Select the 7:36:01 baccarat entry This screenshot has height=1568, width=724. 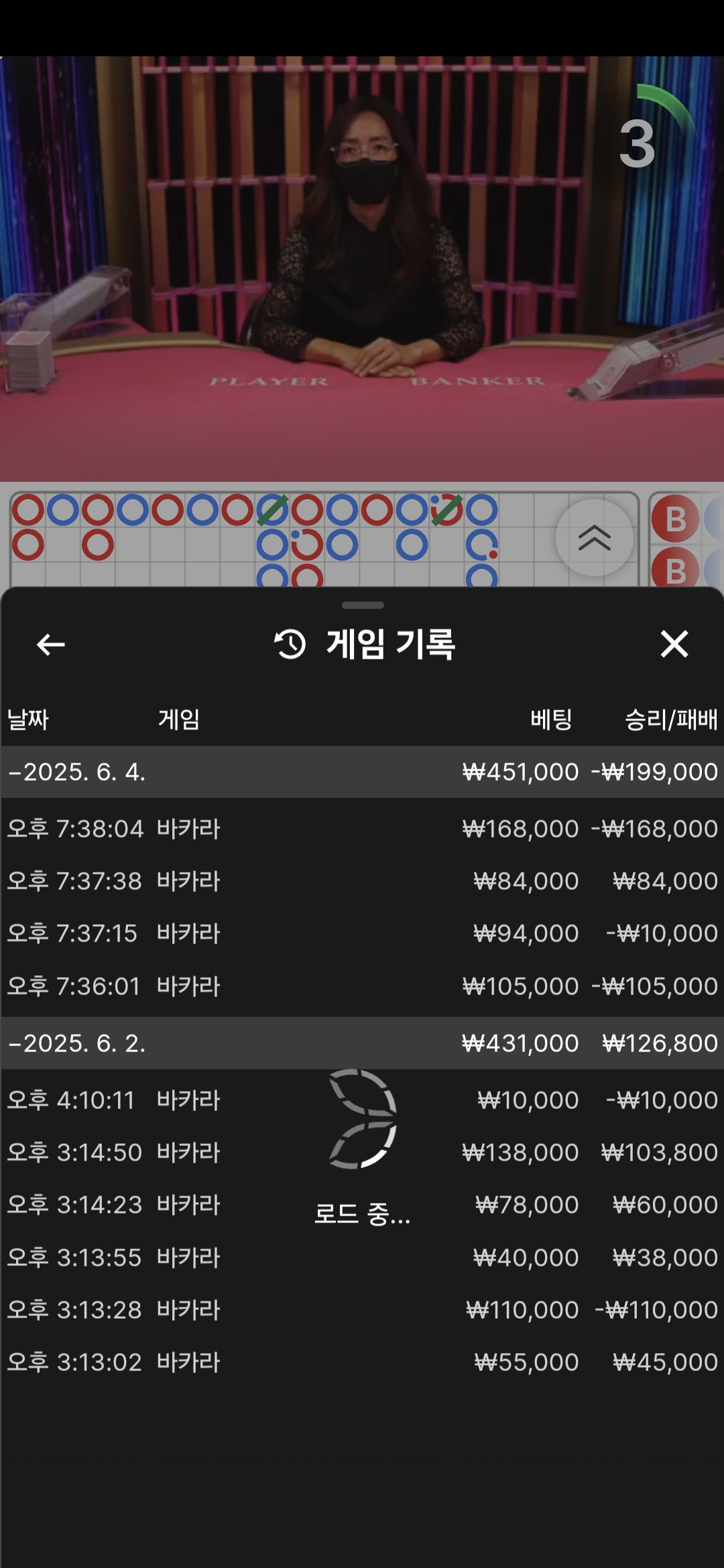(x=362, y=986)
